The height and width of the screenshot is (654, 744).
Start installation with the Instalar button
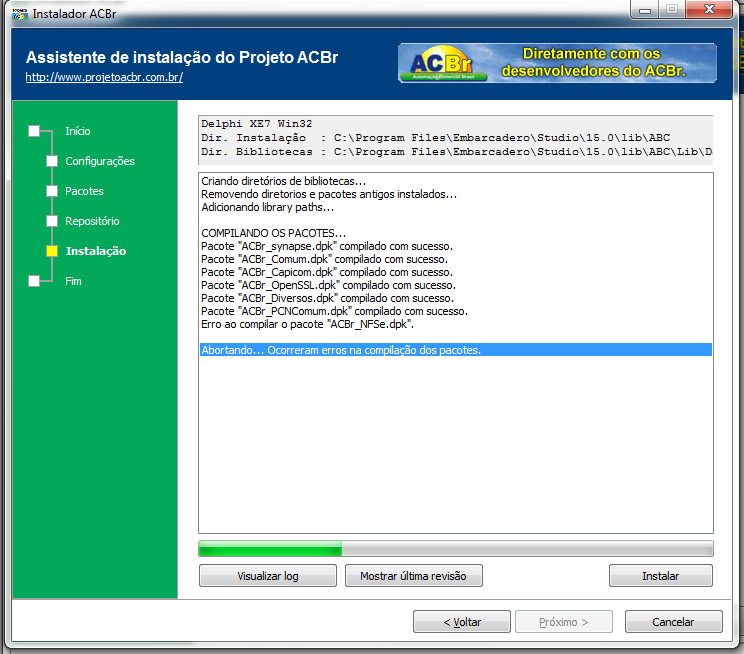660,576
